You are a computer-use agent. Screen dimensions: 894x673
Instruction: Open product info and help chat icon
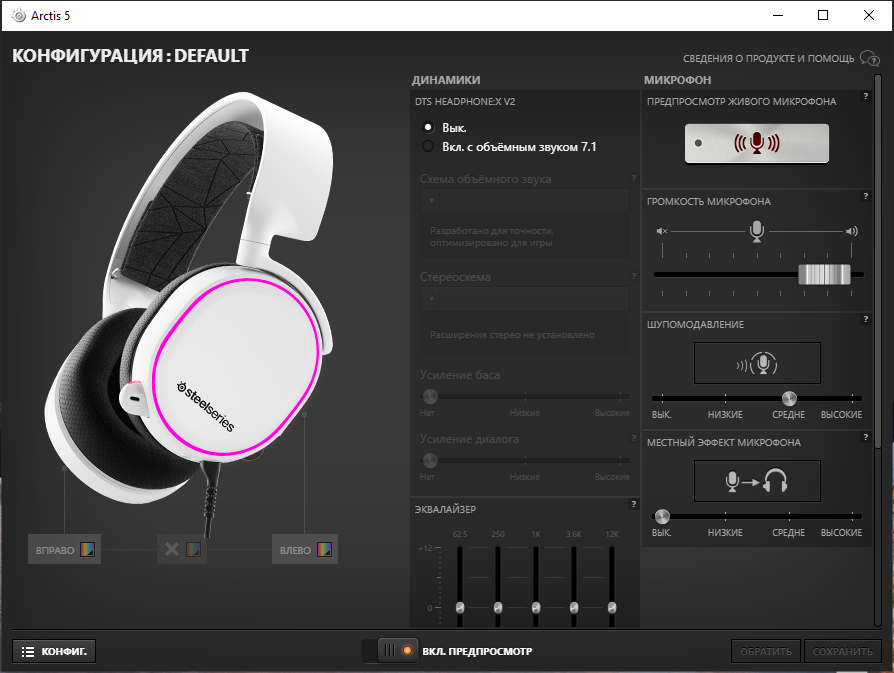coord(870,58)
